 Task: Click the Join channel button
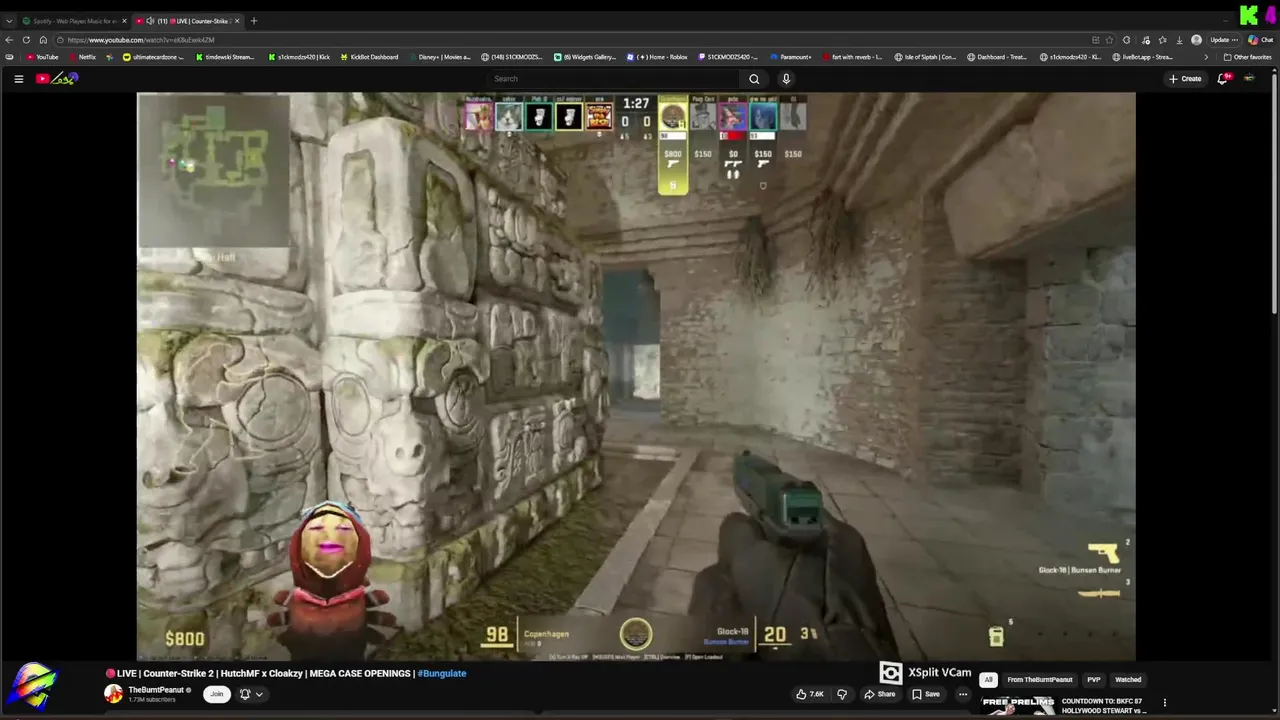coord(215,694)
